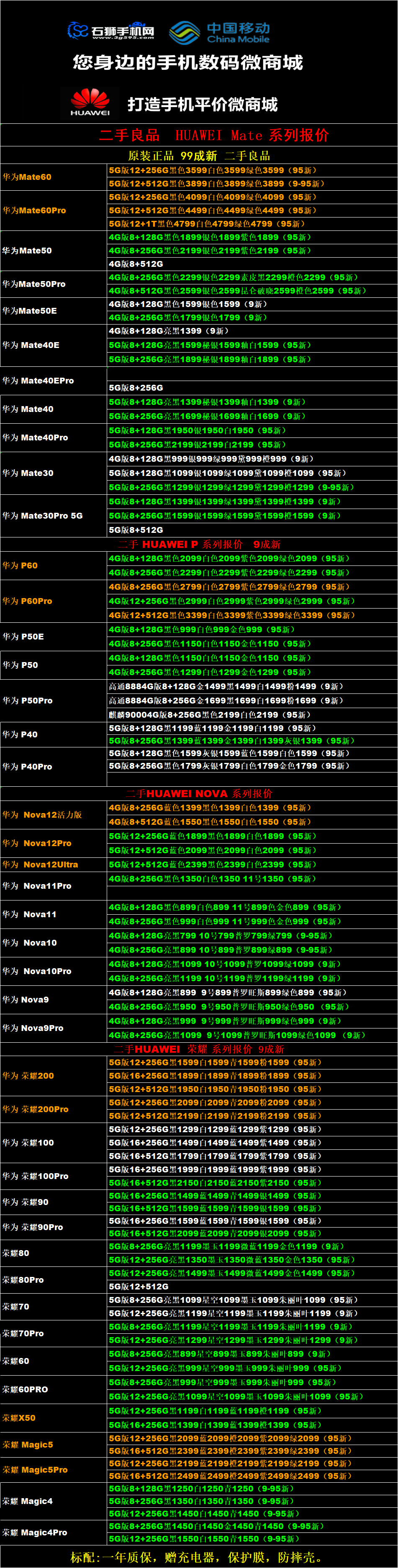
Task: Select the 荣耀 Magic5Pro label
Action: pos(35,1469)
